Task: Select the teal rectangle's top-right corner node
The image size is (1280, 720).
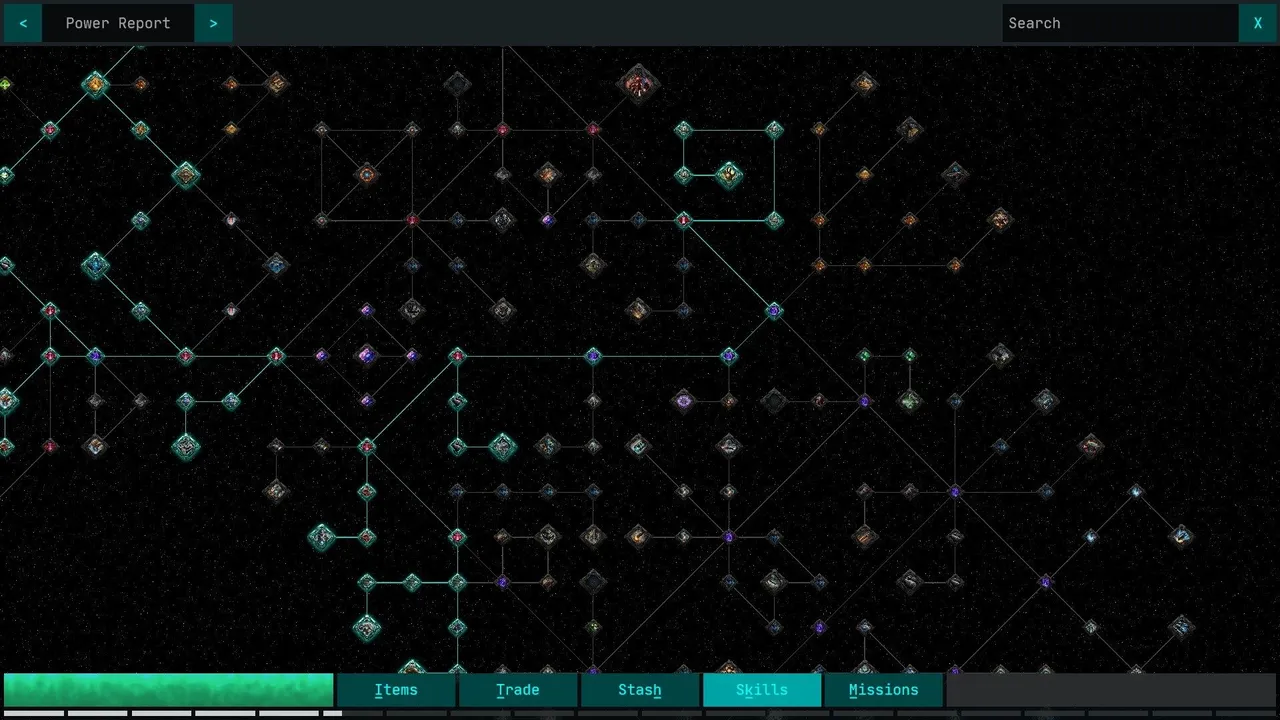Action: 774,130
